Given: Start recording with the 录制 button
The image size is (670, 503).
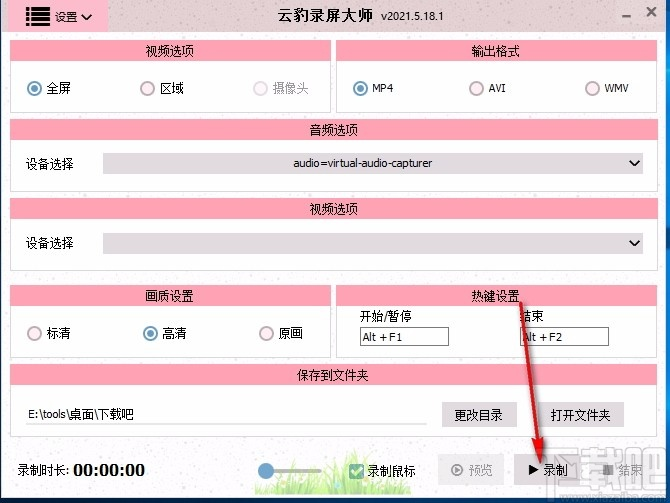Looking at the screenshot, I should [x=547, y=470].
